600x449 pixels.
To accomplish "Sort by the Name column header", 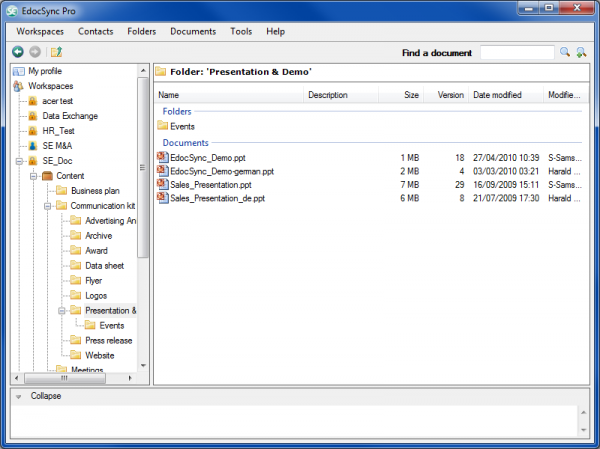I will pyautogui.click(x=229, y=95).
